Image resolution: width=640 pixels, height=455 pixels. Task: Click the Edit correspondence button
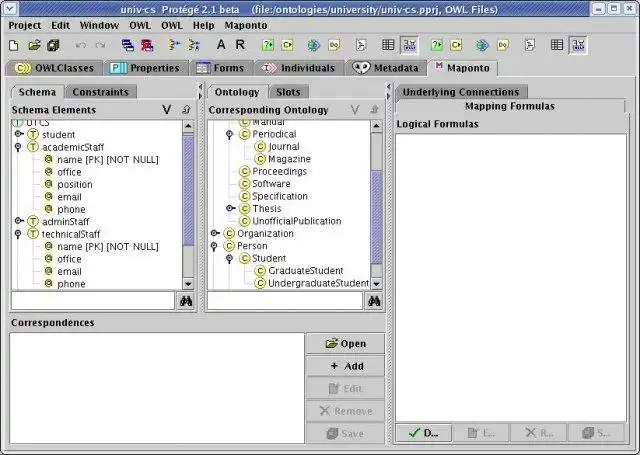point(346,388)
